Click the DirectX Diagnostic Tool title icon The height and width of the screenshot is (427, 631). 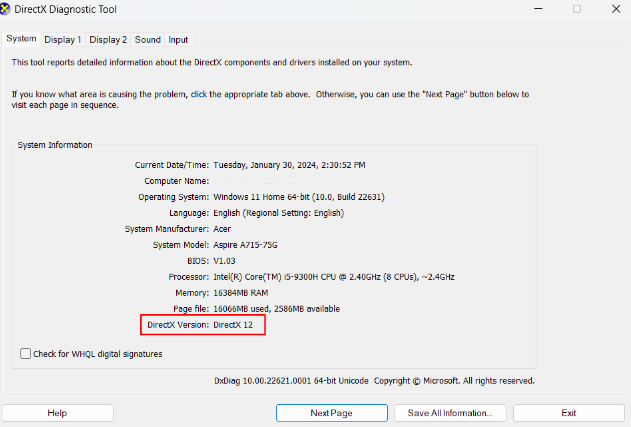(x=4, y=9)
